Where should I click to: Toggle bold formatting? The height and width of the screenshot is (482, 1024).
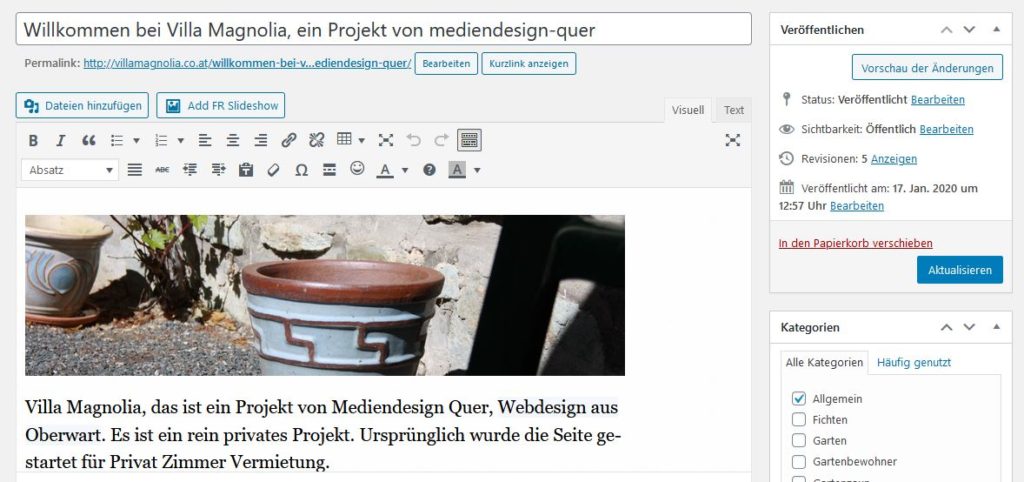(x=33, y=140)
